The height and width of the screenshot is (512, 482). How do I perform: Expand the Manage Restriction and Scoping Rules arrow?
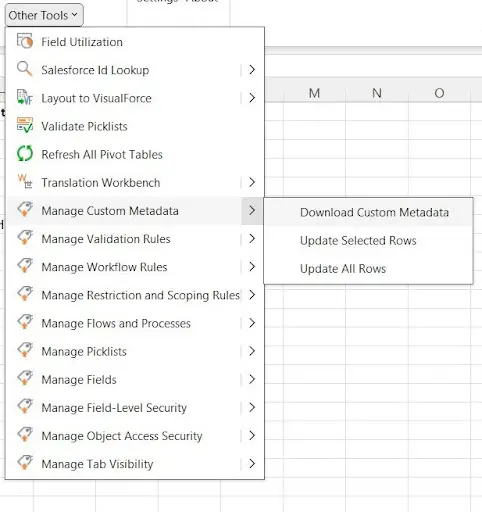[x=252, y=295]
